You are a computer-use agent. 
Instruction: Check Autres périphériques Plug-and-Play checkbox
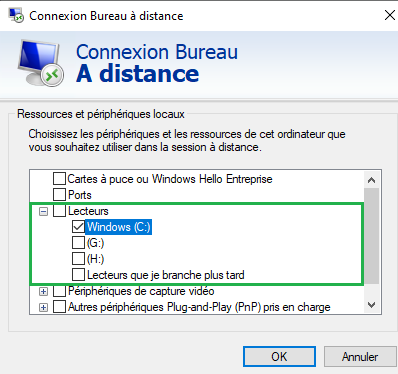tap(59, 307)
